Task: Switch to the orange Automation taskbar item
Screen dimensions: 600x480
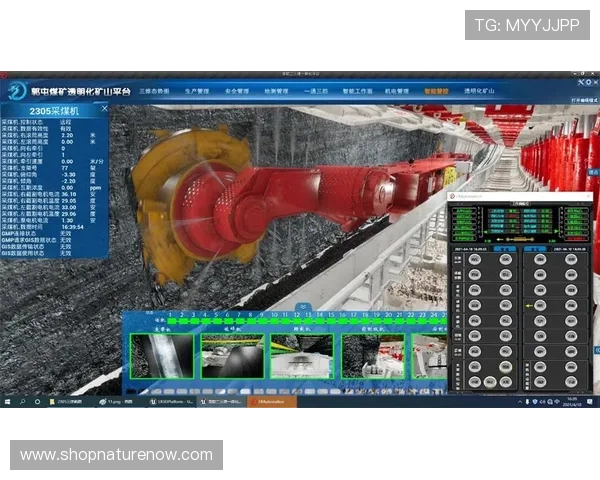Action: coord(271,402)
